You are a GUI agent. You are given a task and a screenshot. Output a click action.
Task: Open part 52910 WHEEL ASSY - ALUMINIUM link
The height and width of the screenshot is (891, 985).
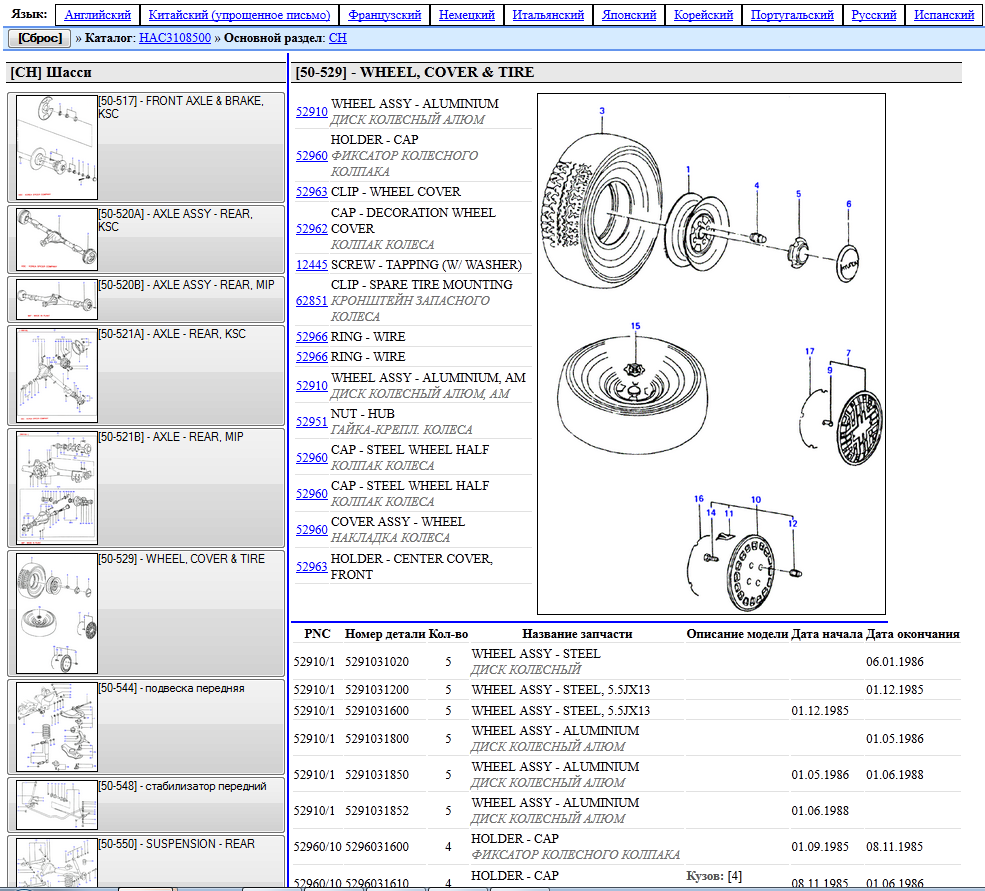[x=310, y=111]
